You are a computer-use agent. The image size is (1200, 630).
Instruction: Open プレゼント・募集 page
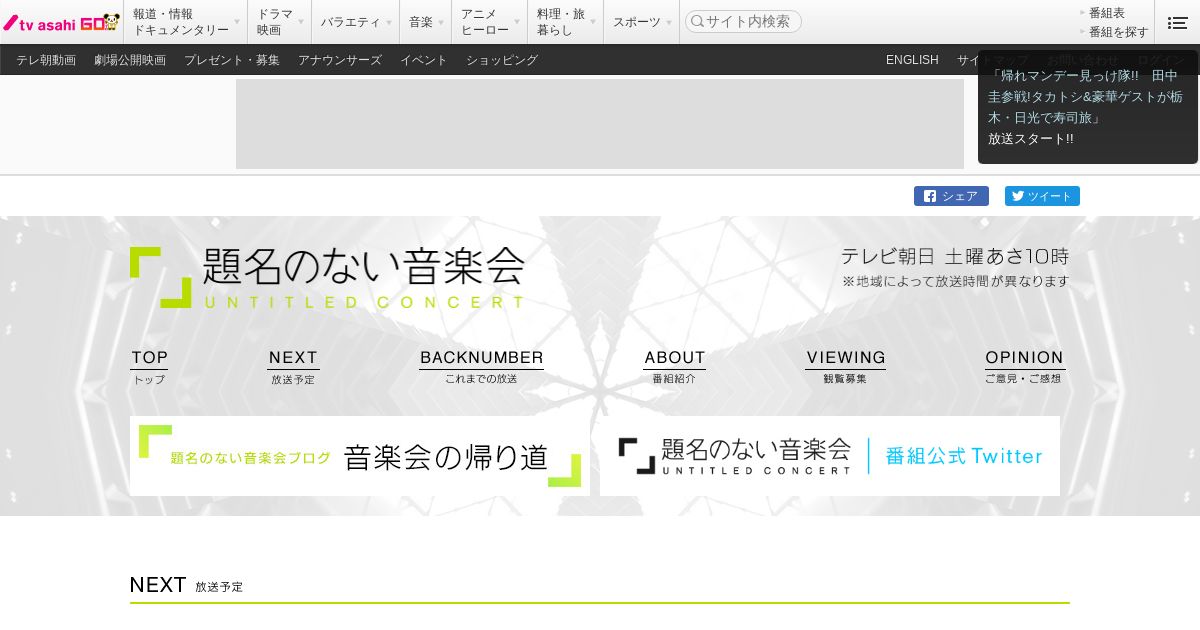tap(232, 60)
